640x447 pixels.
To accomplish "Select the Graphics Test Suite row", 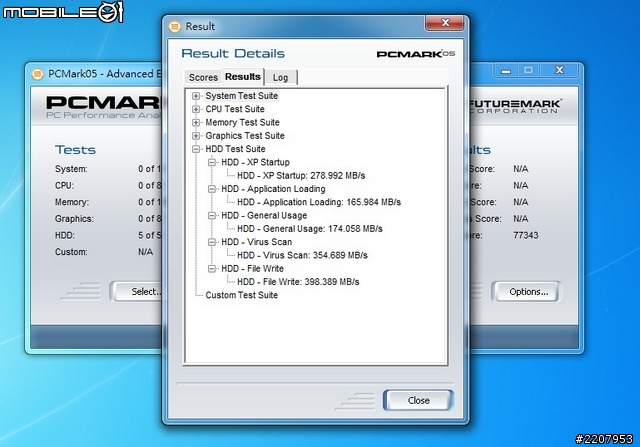I will (x=245, y=136).
